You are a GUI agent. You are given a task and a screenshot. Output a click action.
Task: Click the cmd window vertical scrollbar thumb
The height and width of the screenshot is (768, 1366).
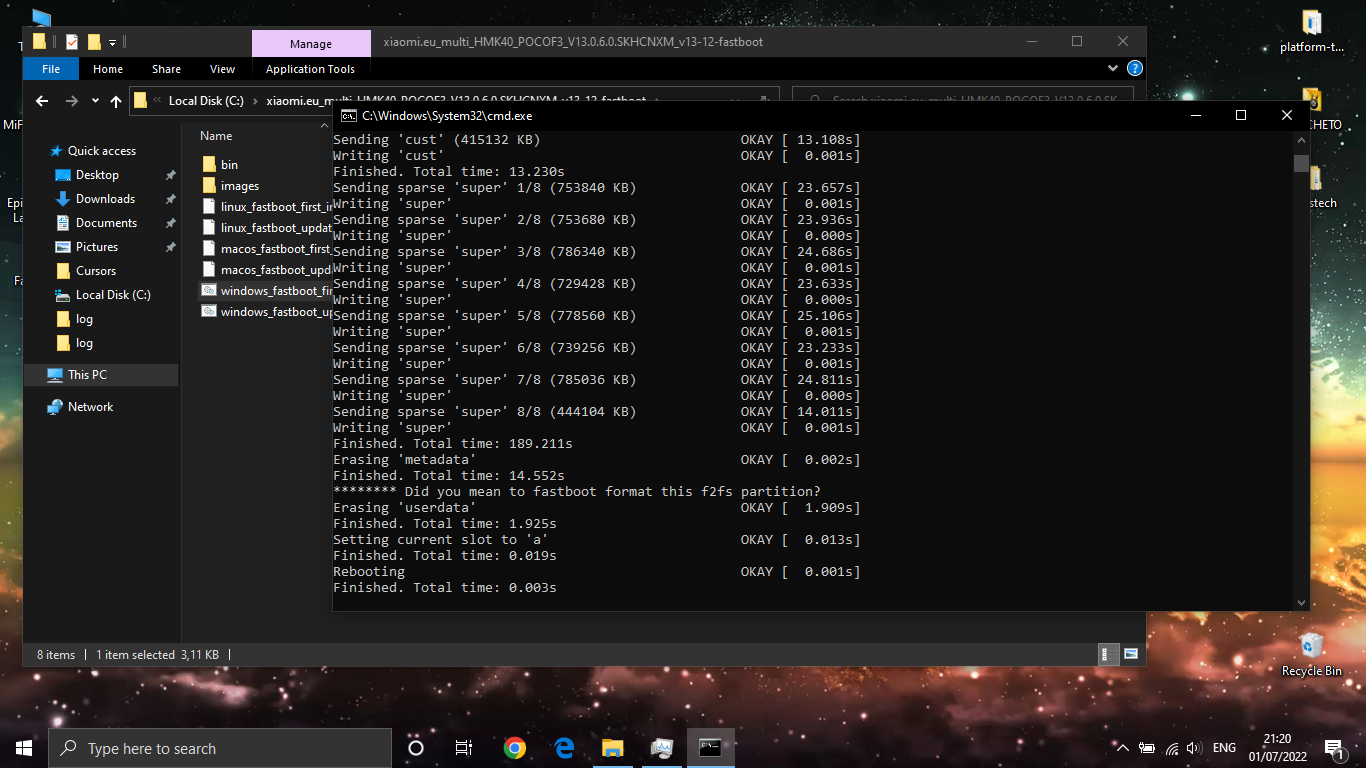click(x=1300, y=164)
